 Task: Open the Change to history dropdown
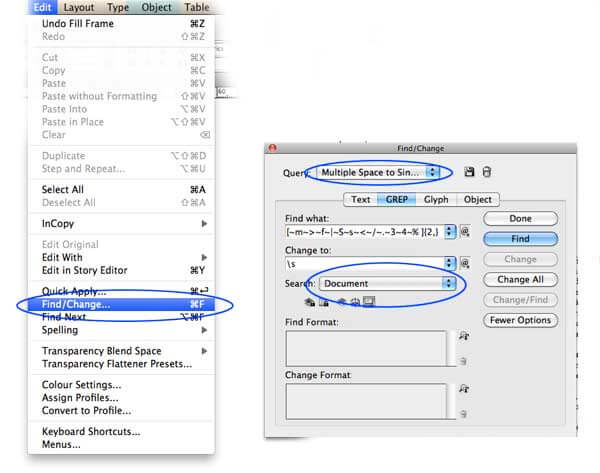tap(450, 263)
